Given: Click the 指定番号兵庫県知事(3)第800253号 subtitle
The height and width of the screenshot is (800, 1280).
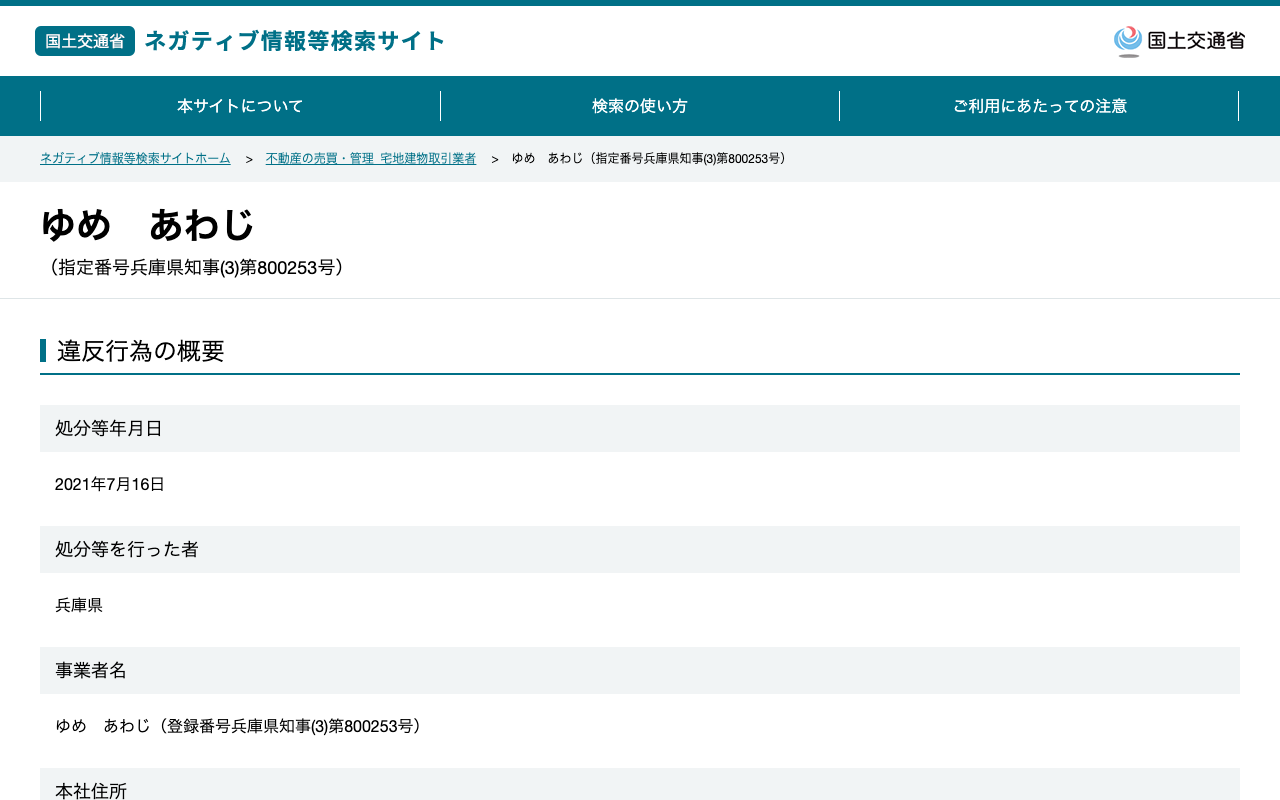Looking at the screenshot, I should tap(197, 268).
